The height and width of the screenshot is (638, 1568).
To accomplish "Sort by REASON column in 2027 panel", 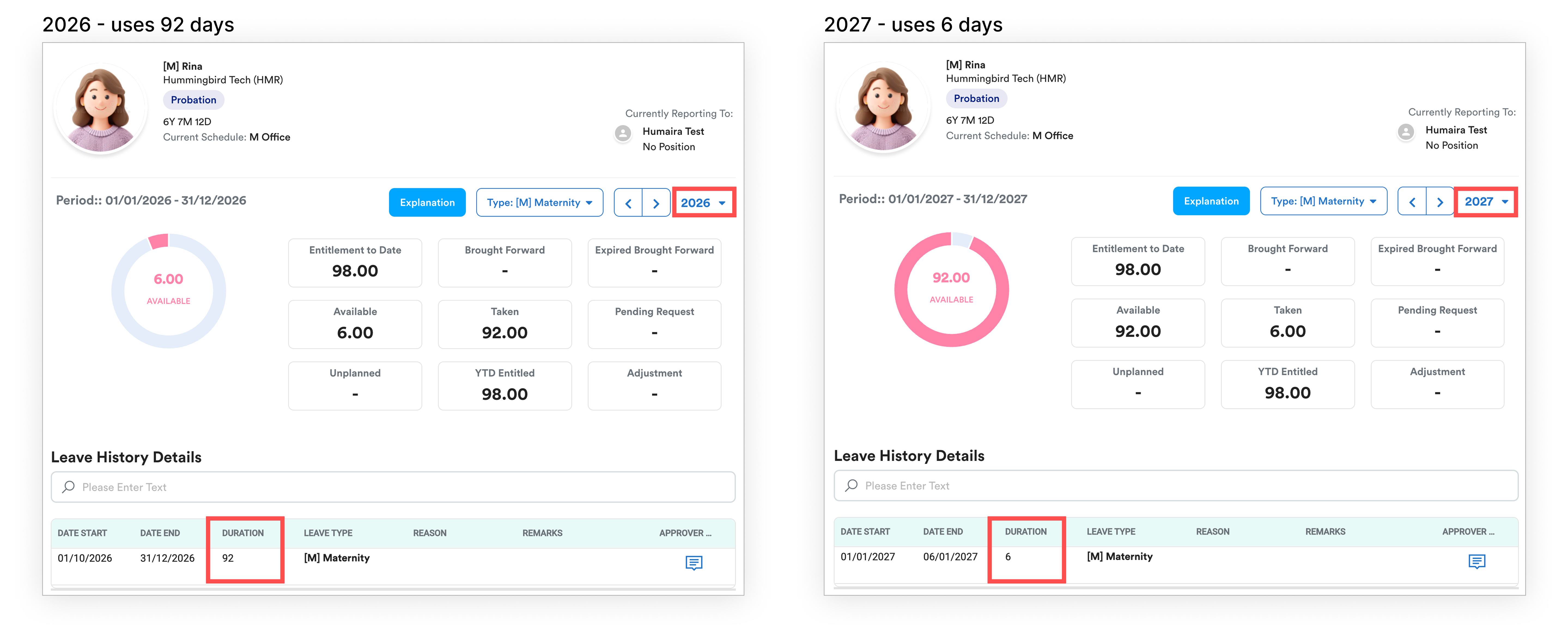I will (1213, 532).
